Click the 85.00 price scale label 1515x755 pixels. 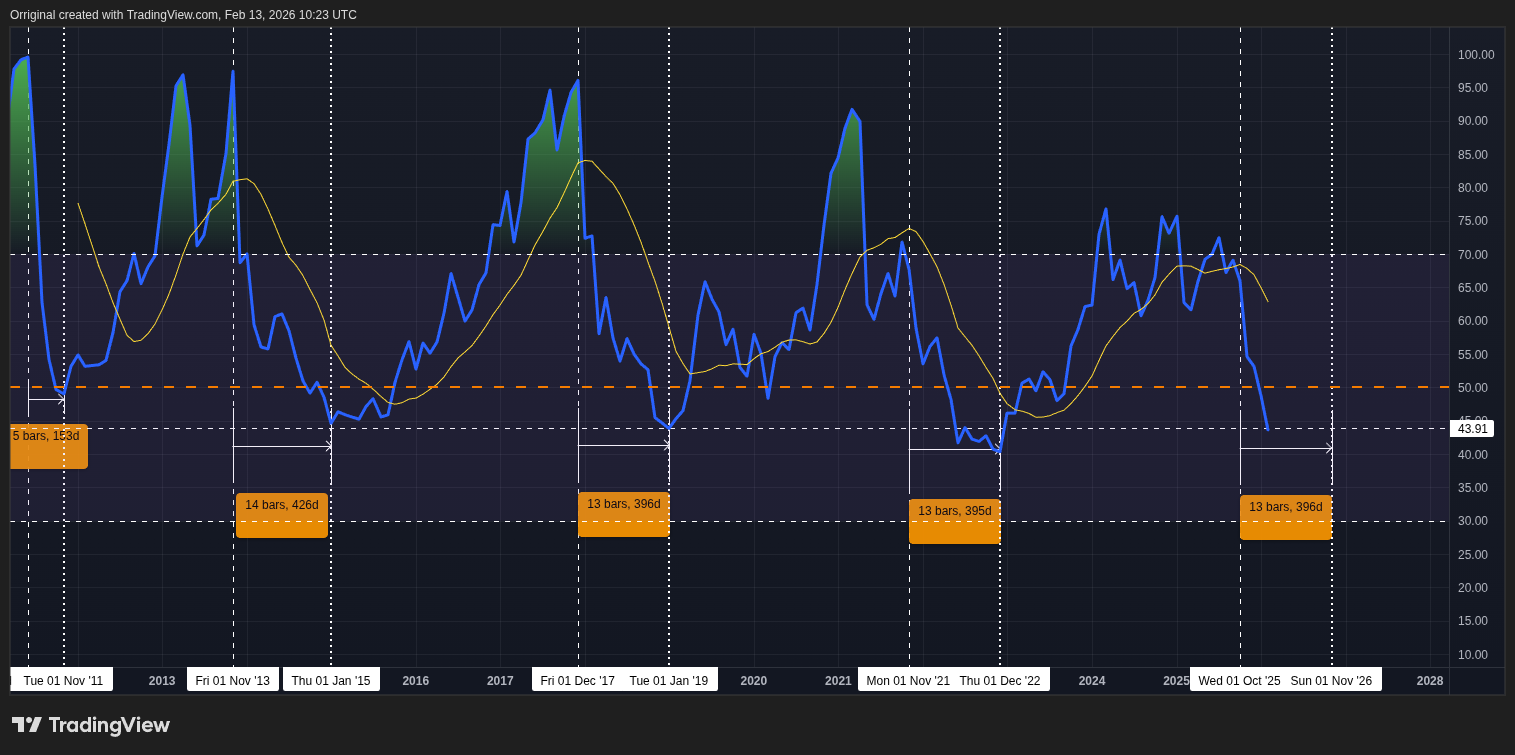pyautogui.click(x=1473, y=155)
